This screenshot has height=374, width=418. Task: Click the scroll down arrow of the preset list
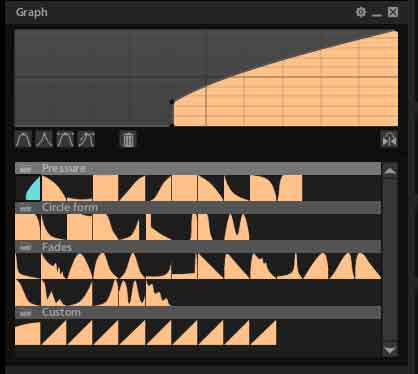point(390,350)
